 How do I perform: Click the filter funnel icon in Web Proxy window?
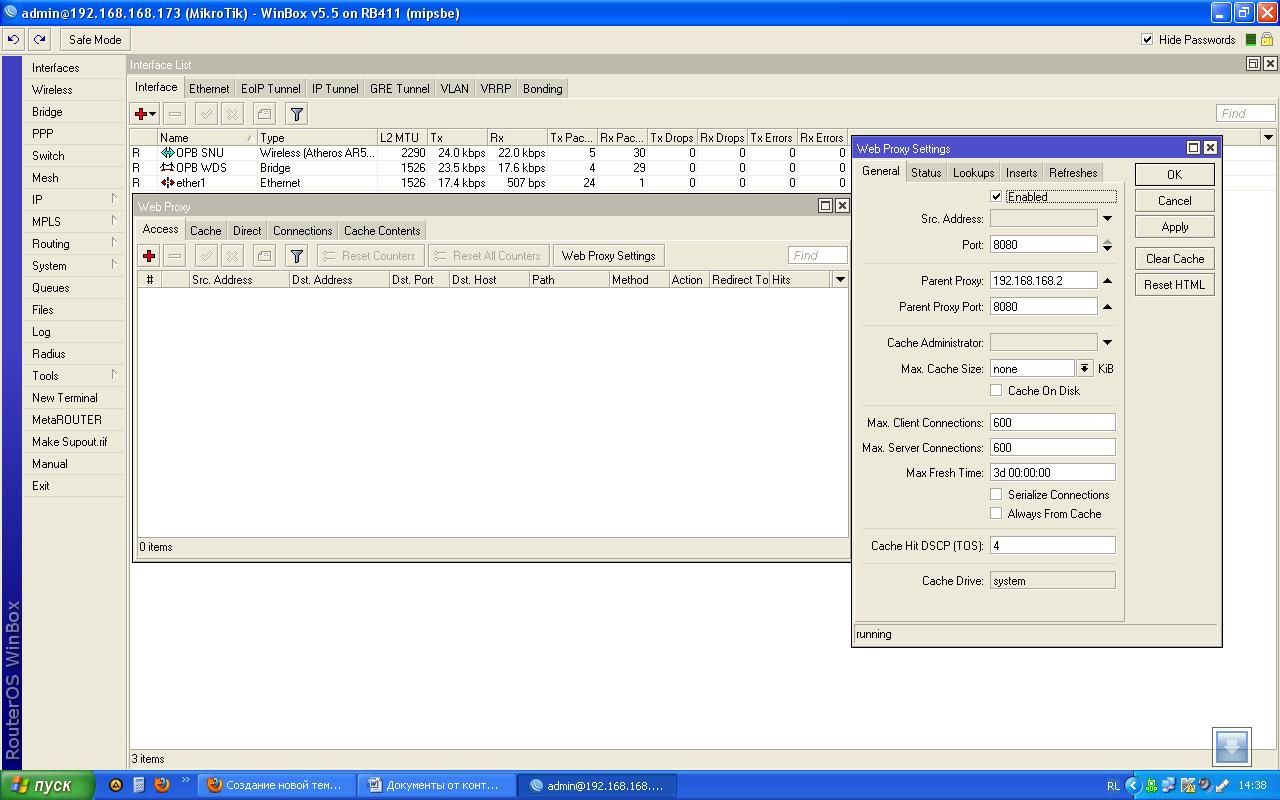tap(296, 256)
